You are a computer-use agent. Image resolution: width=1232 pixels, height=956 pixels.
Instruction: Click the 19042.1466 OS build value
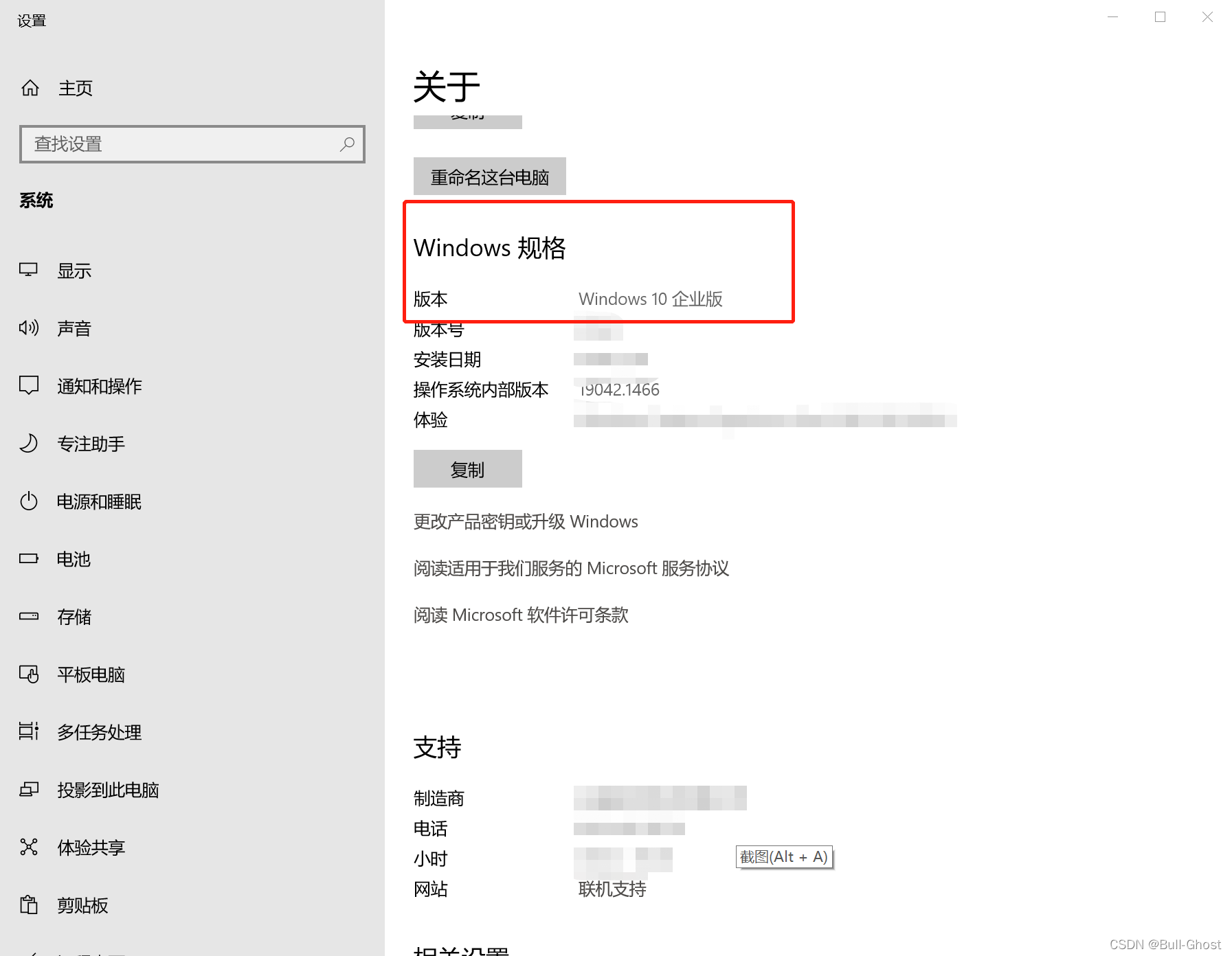click(620, 390)
